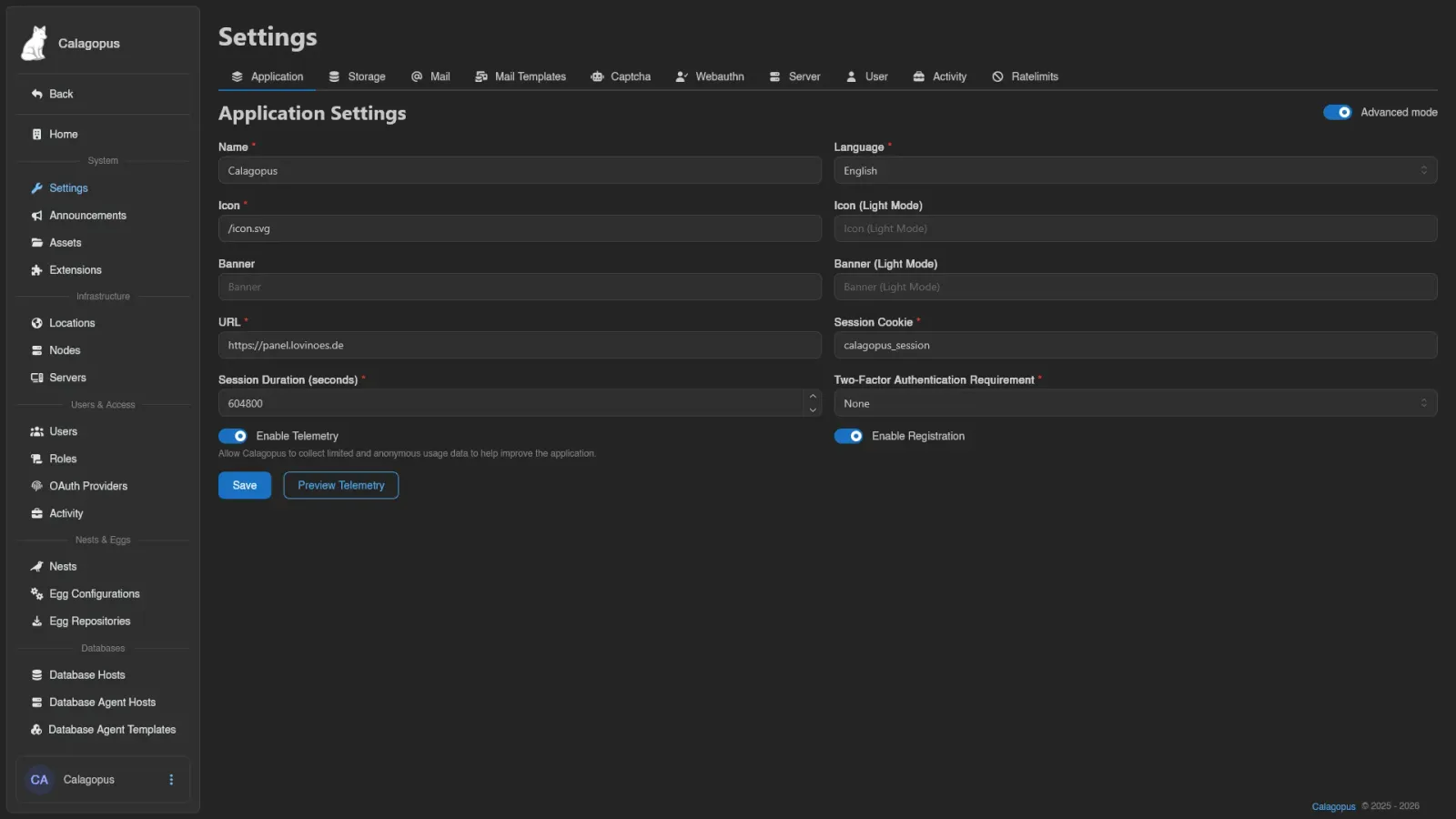The image size is (1456, 819).
Task: Click the Name input field
Action: tap(520, 170)
